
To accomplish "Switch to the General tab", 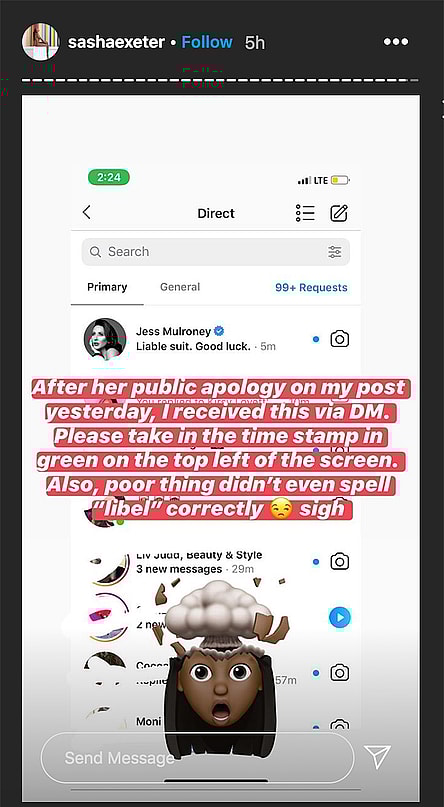I will [180, 287].
